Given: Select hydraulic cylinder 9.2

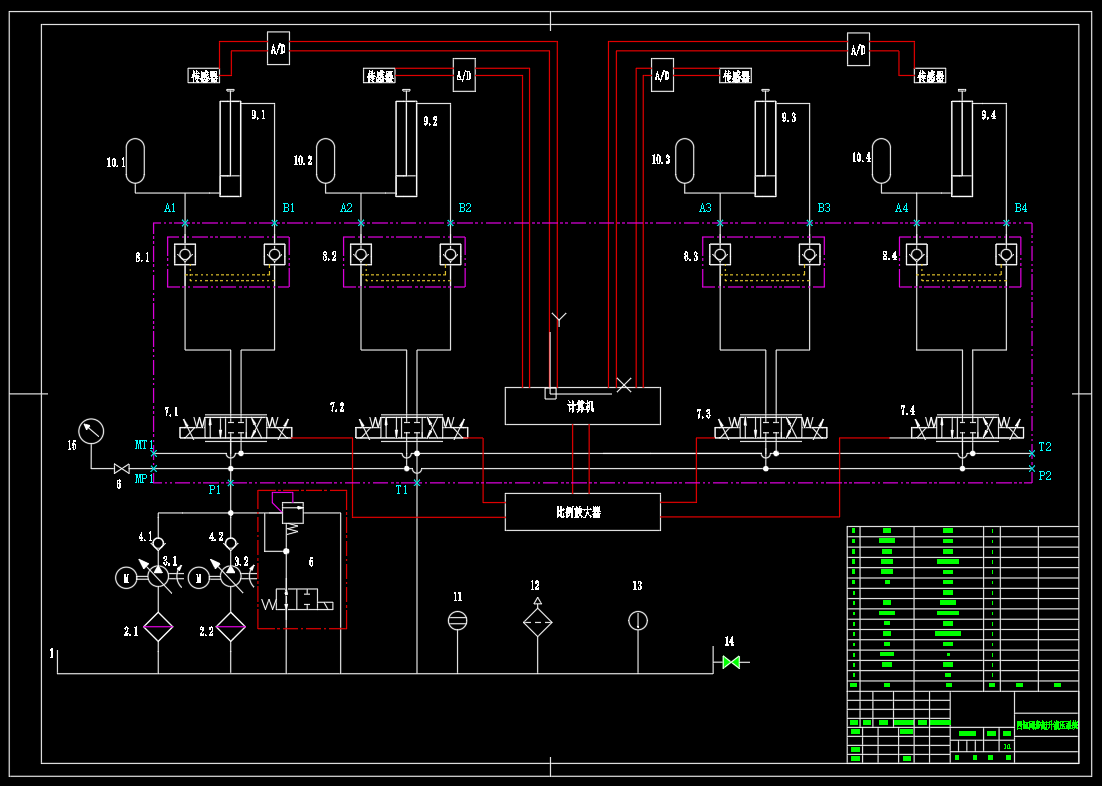Looking at the screenshot, I should [x=406, y=143].
